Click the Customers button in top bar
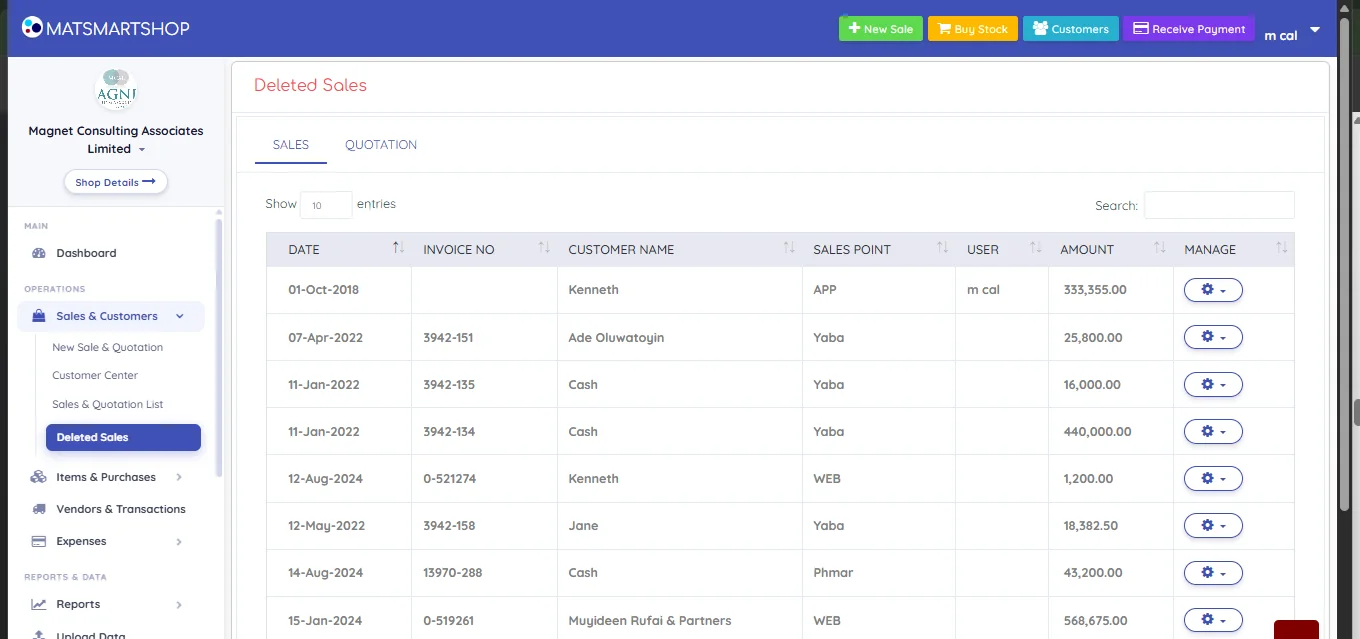Viewport: 1360px width, 639px height. 1071,29
